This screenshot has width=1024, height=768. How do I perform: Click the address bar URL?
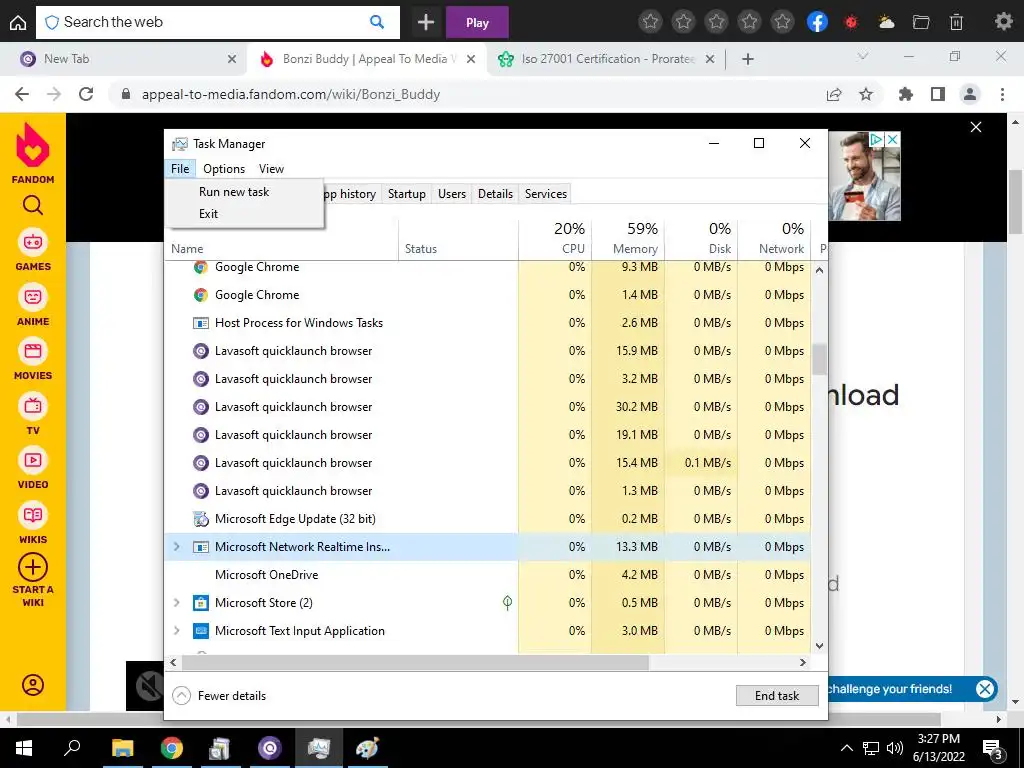click(x=291, y=95)
